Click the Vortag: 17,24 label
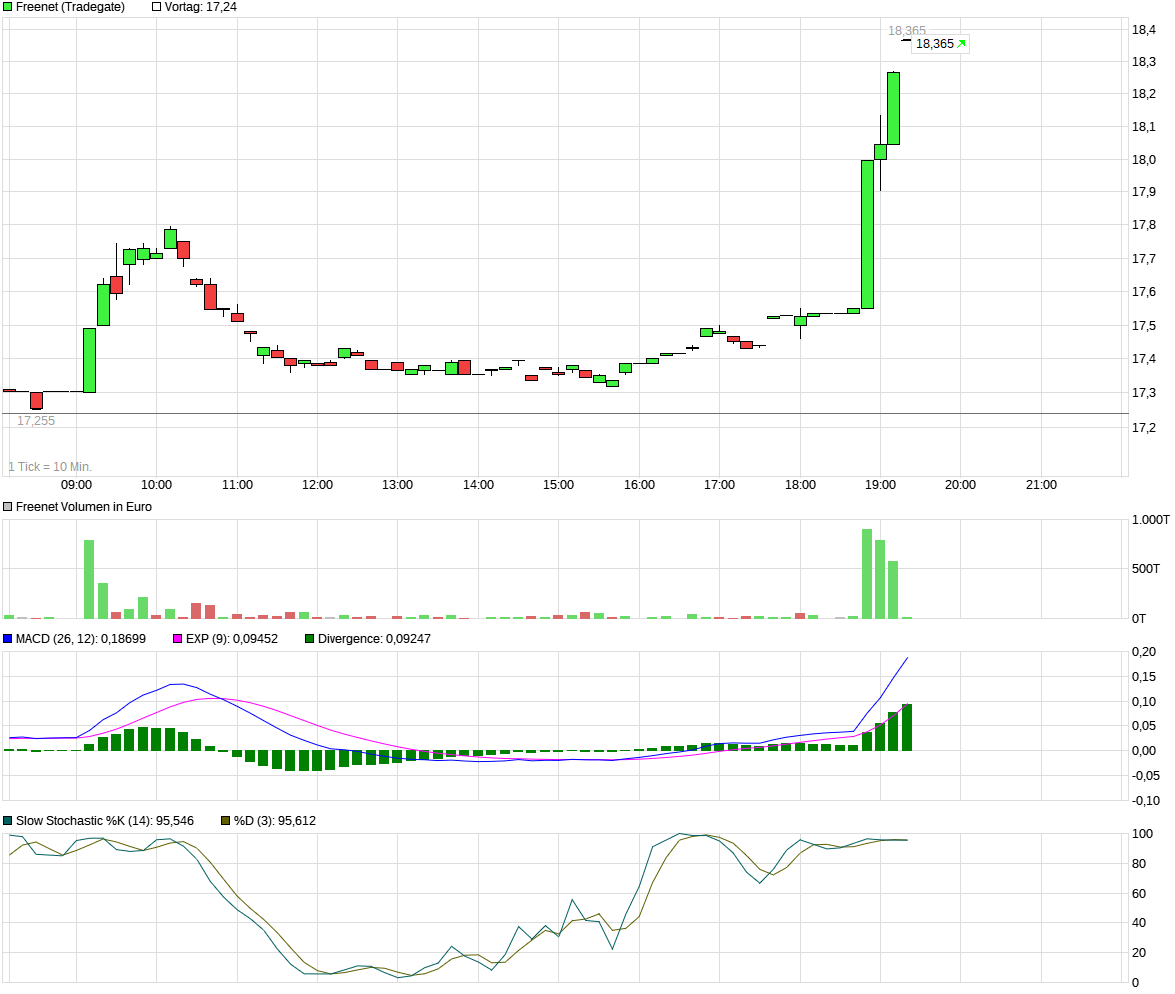Viewport: 1175px width, 994px height. point(201,7)
